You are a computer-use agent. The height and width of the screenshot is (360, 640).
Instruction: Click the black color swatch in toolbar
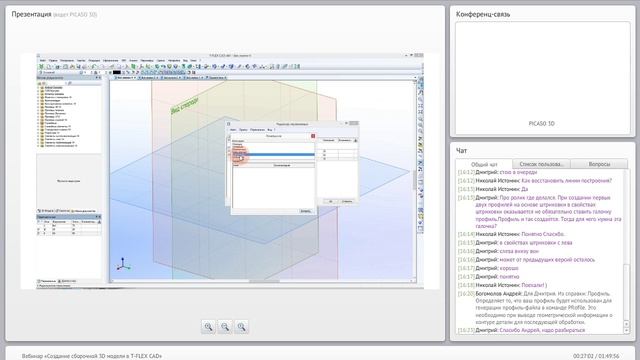[x=117, y=72]
